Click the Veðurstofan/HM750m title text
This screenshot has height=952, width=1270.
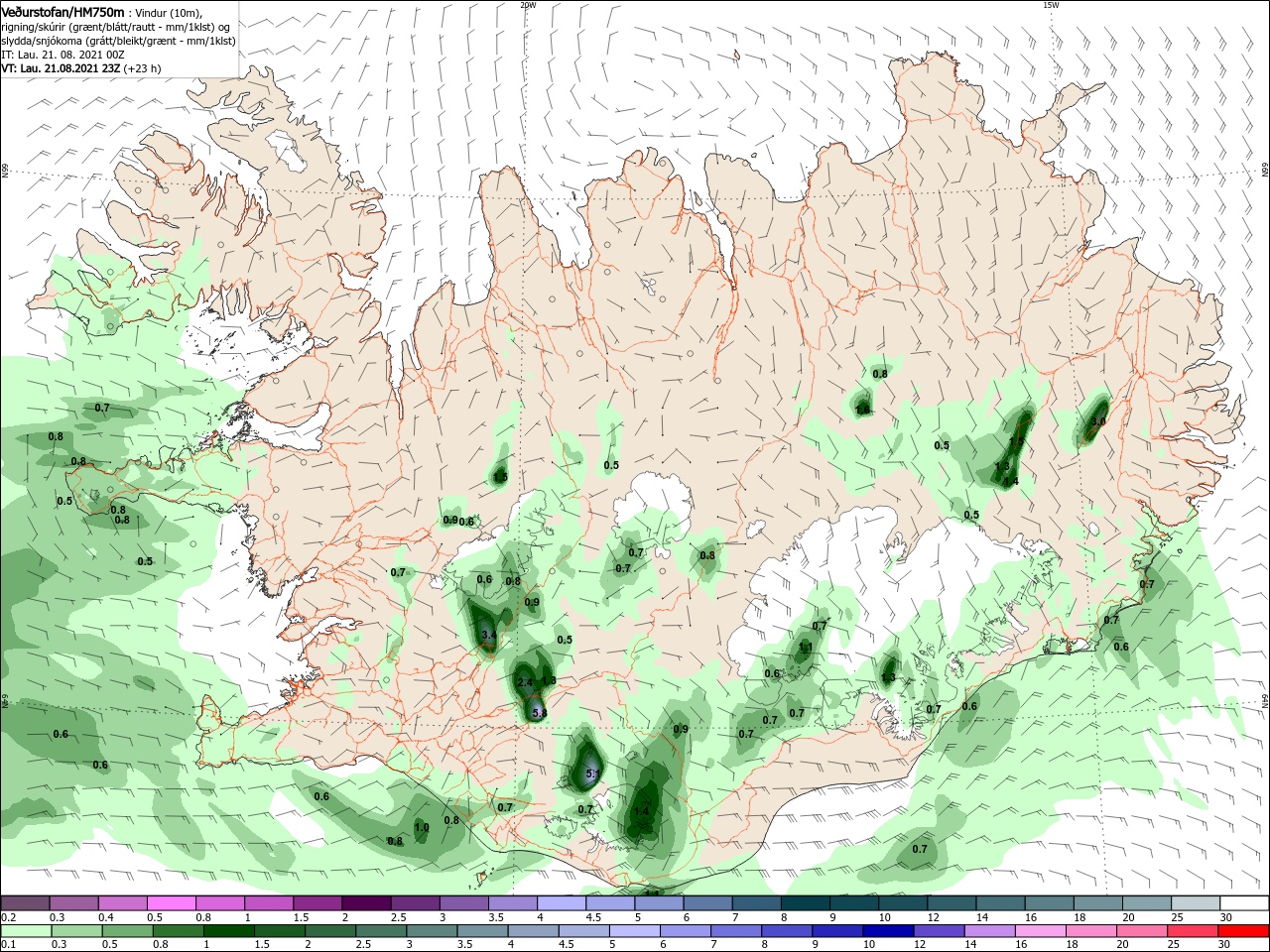(63, 11)
